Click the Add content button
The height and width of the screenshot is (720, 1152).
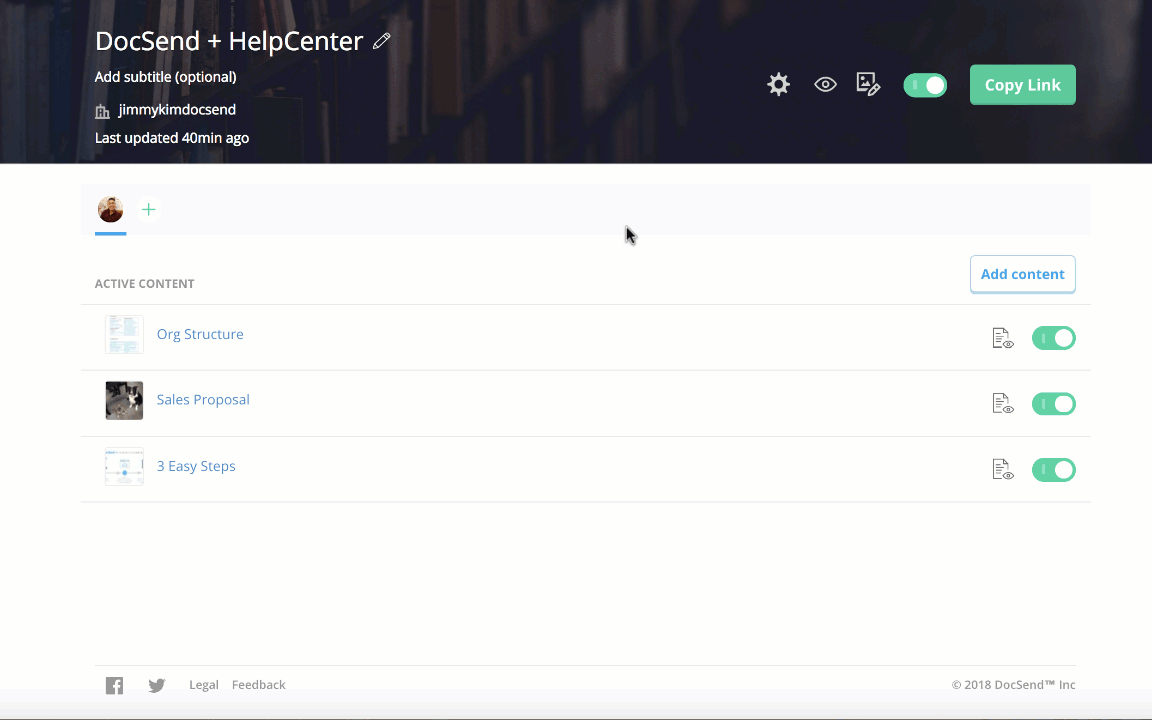[1023, 274]
